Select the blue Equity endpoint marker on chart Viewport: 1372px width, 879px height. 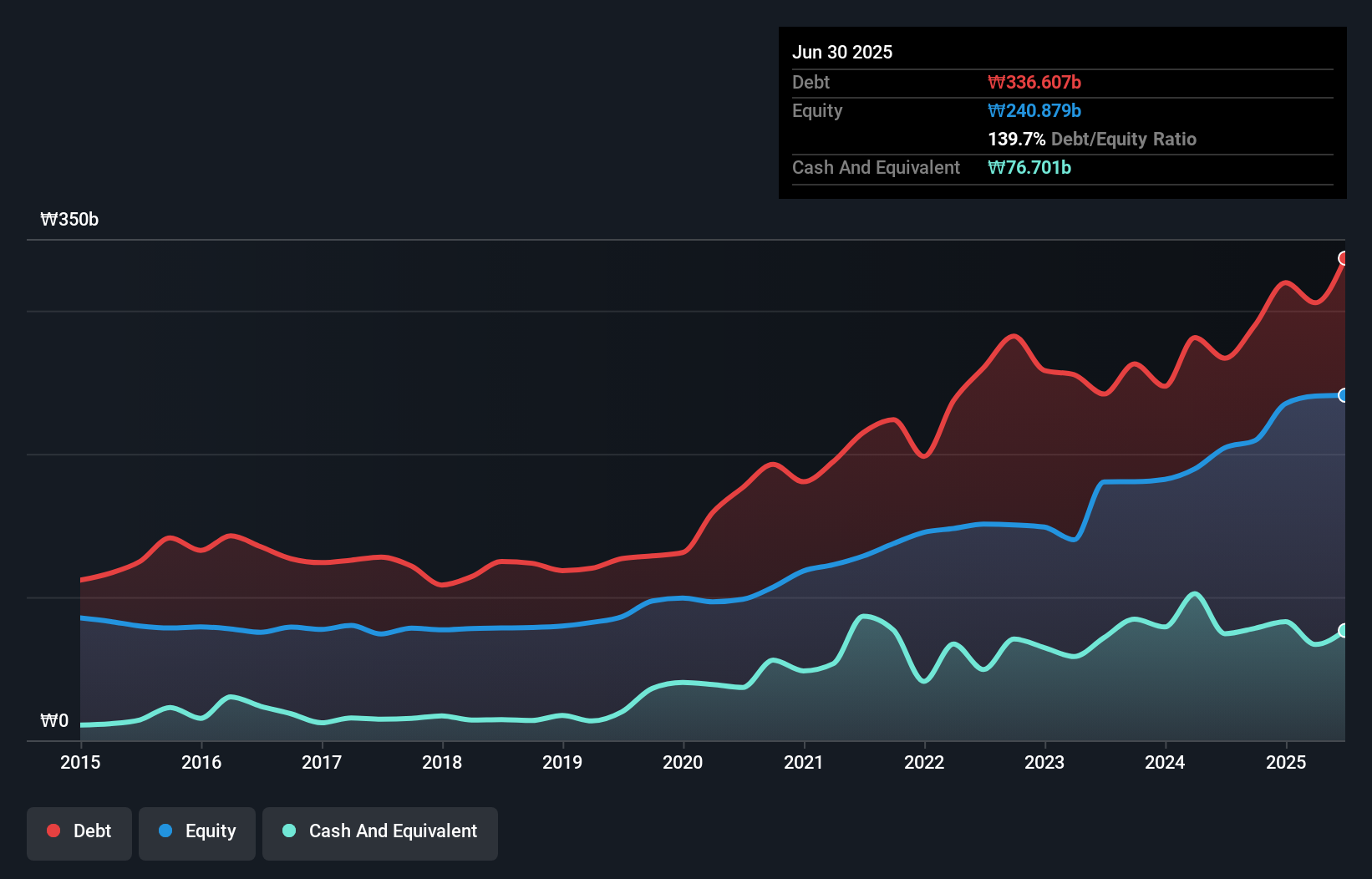(1344, 395)
